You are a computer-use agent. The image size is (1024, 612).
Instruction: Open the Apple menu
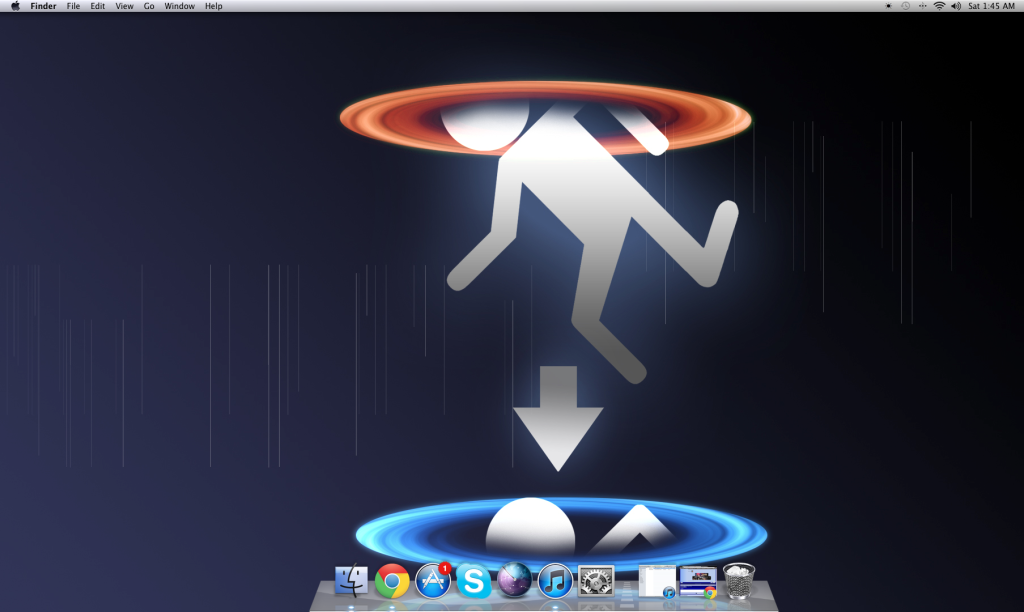coord(15,6)
